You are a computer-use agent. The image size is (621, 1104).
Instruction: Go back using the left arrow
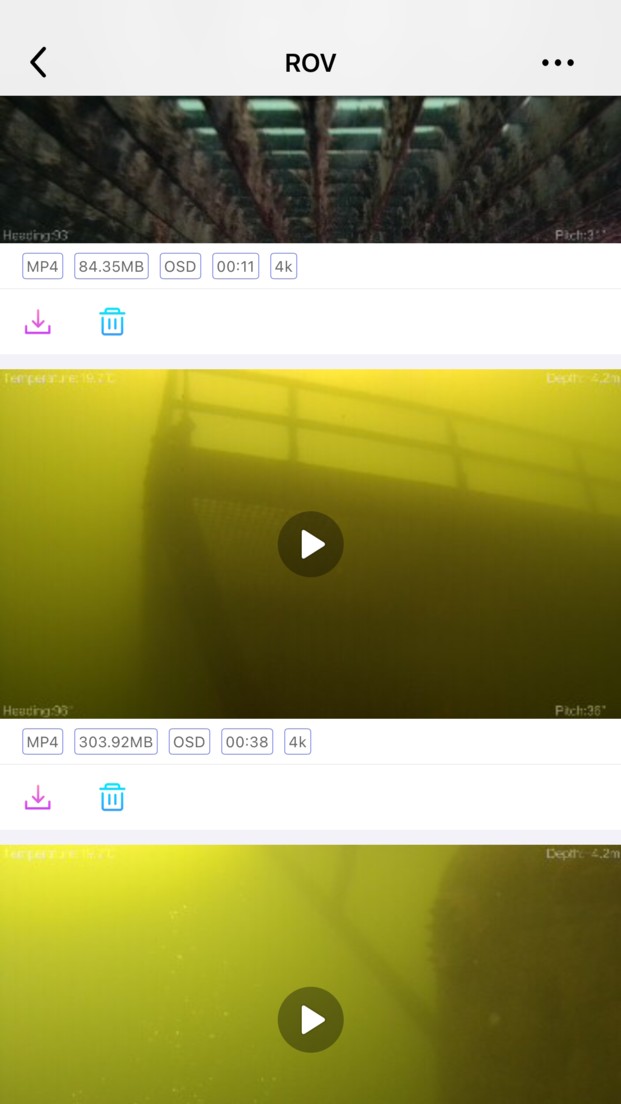tap(38, 62)
